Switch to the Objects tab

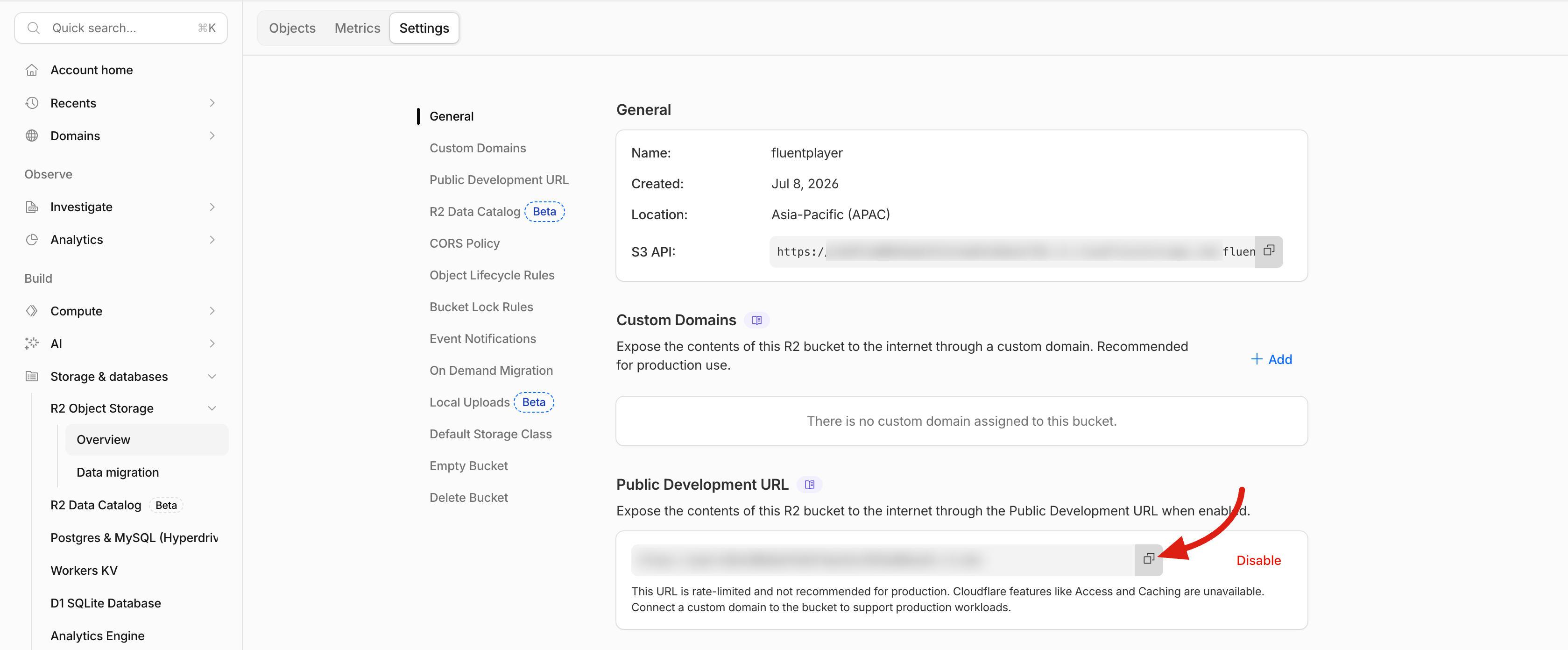click(292, 28)
